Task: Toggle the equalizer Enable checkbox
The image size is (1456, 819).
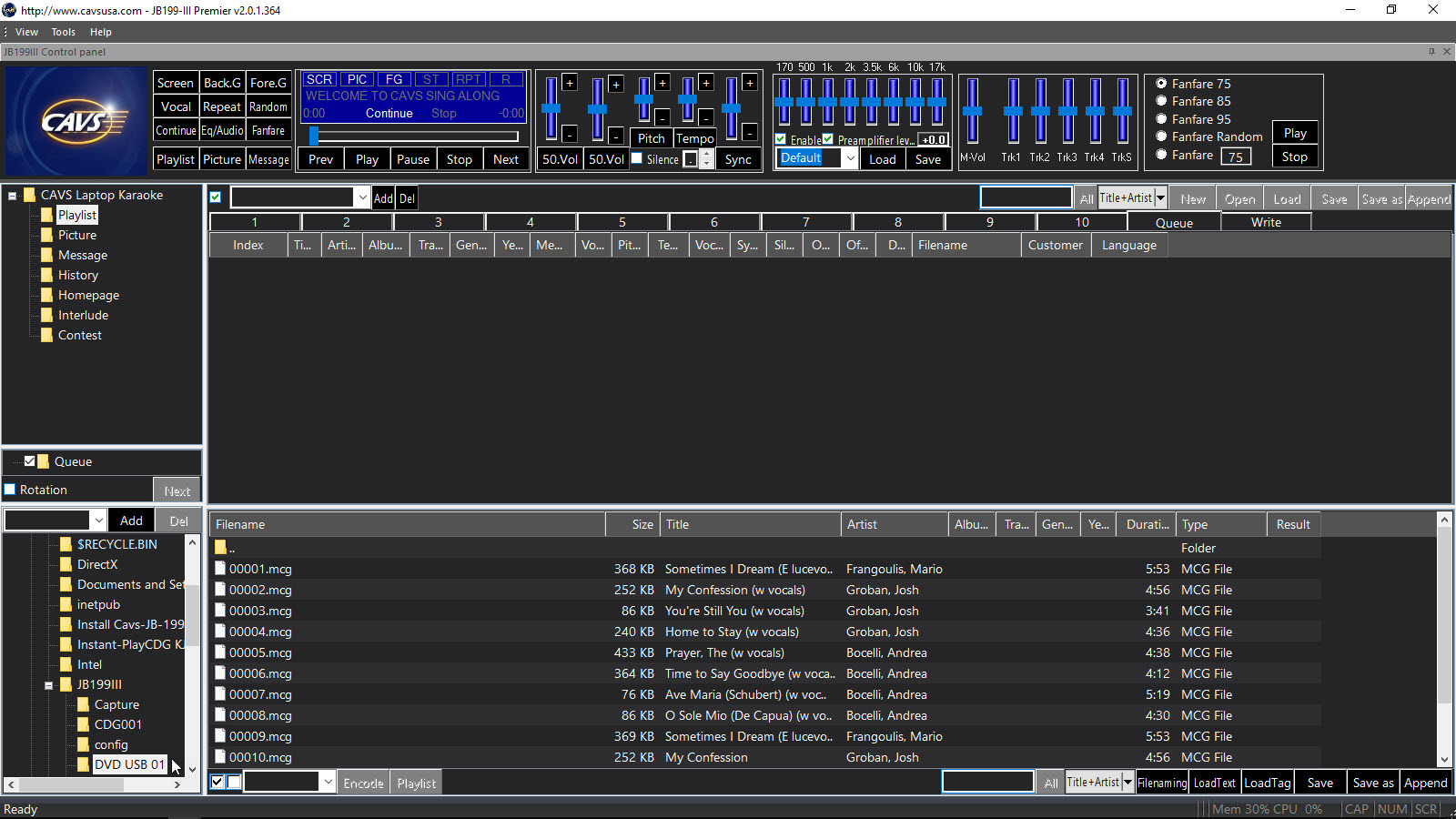Action: (x=781, y=139)
